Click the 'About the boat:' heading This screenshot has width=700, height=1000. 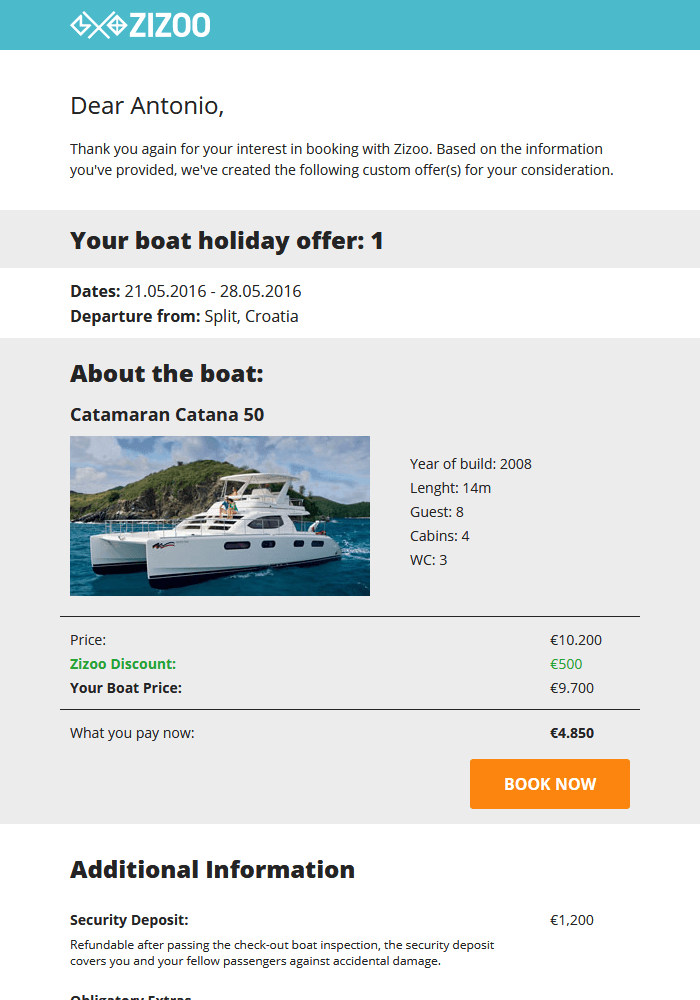click(x=167, y=374)
